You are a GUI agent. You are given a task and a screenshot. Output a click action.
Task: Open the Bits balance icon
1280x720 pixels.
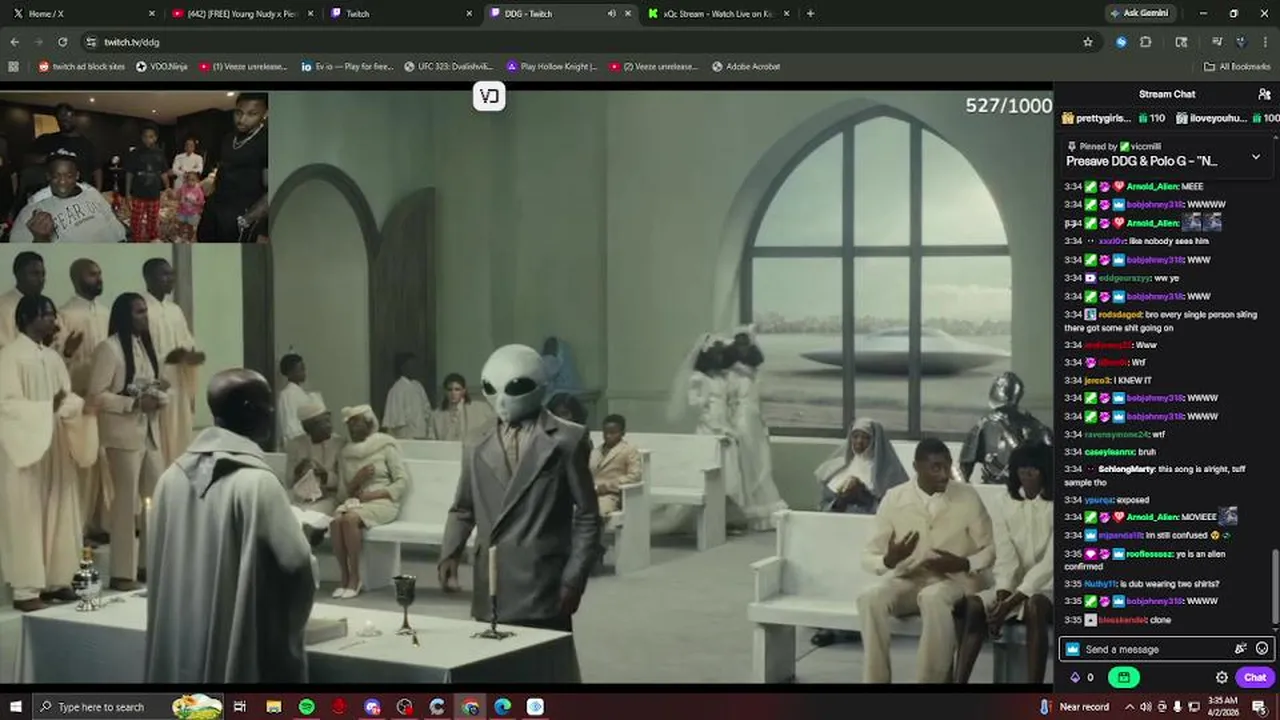[1075, 677]
